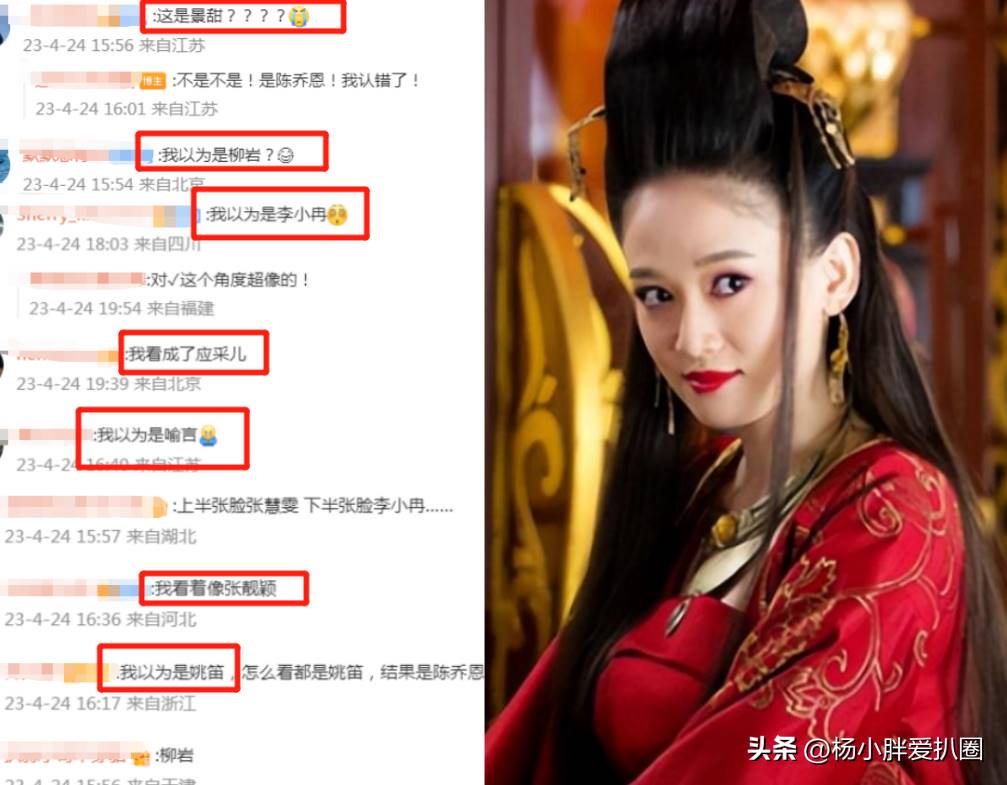The image size is (1007, 785).
Task: Select the comment 我看成了应采儿
Action: point(186,354)
